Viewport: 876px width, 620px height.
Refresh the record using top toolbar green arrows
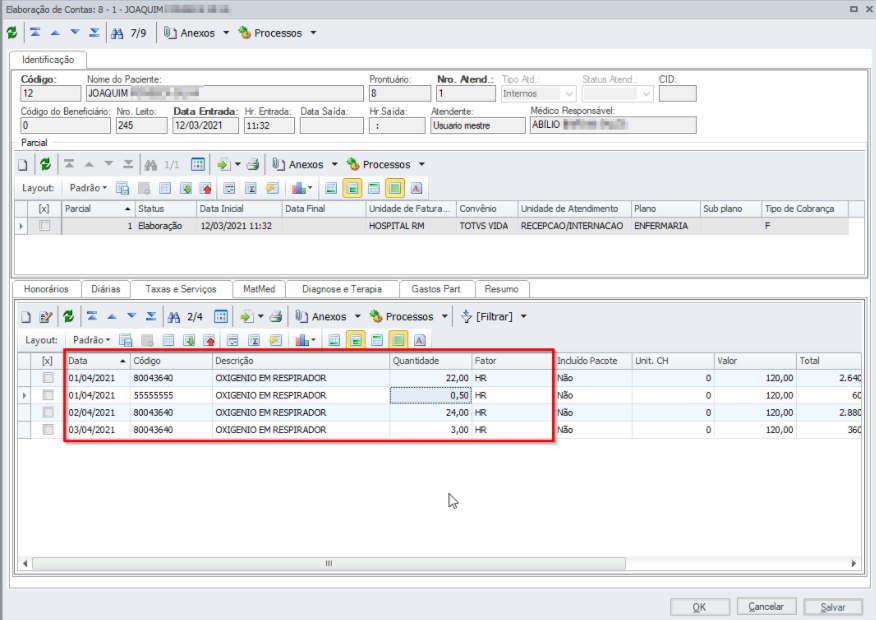coord(12,33)
